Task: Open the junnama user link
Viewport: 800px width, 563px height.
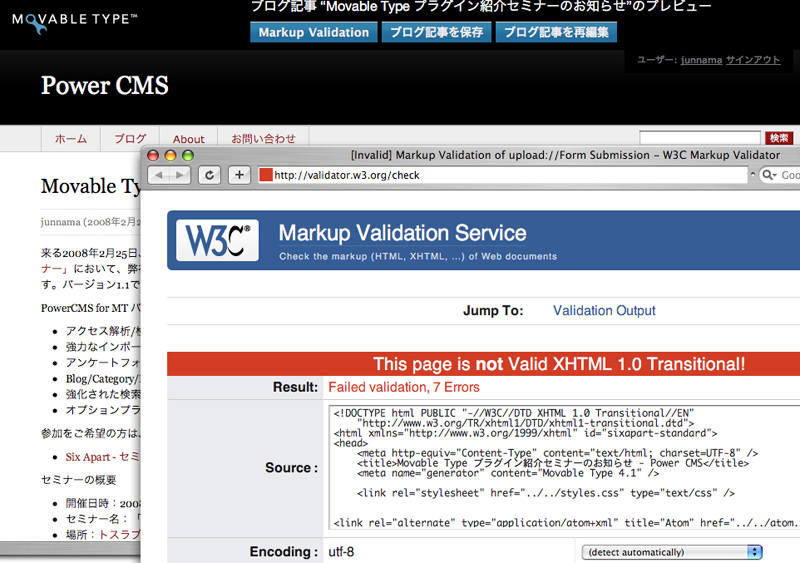Action: pos(701,60)
